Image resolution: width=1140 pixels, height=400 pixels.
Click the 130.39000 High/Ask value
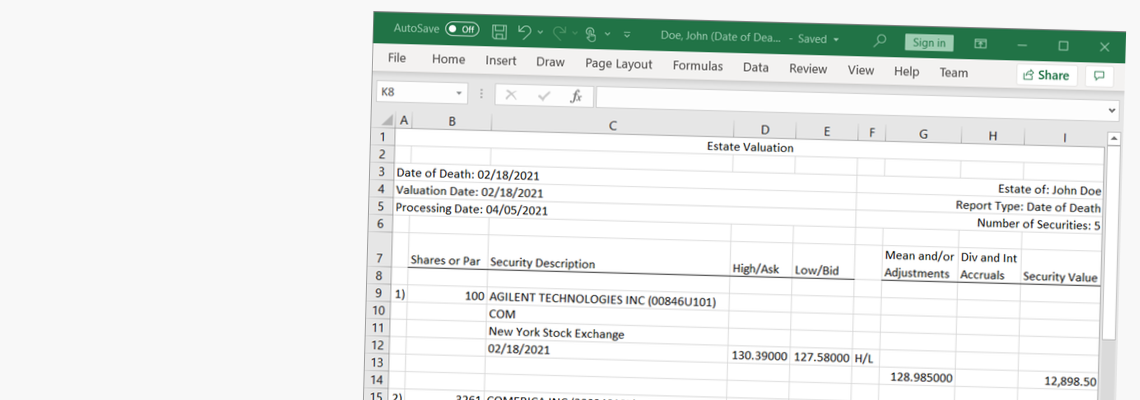point(758,356)
